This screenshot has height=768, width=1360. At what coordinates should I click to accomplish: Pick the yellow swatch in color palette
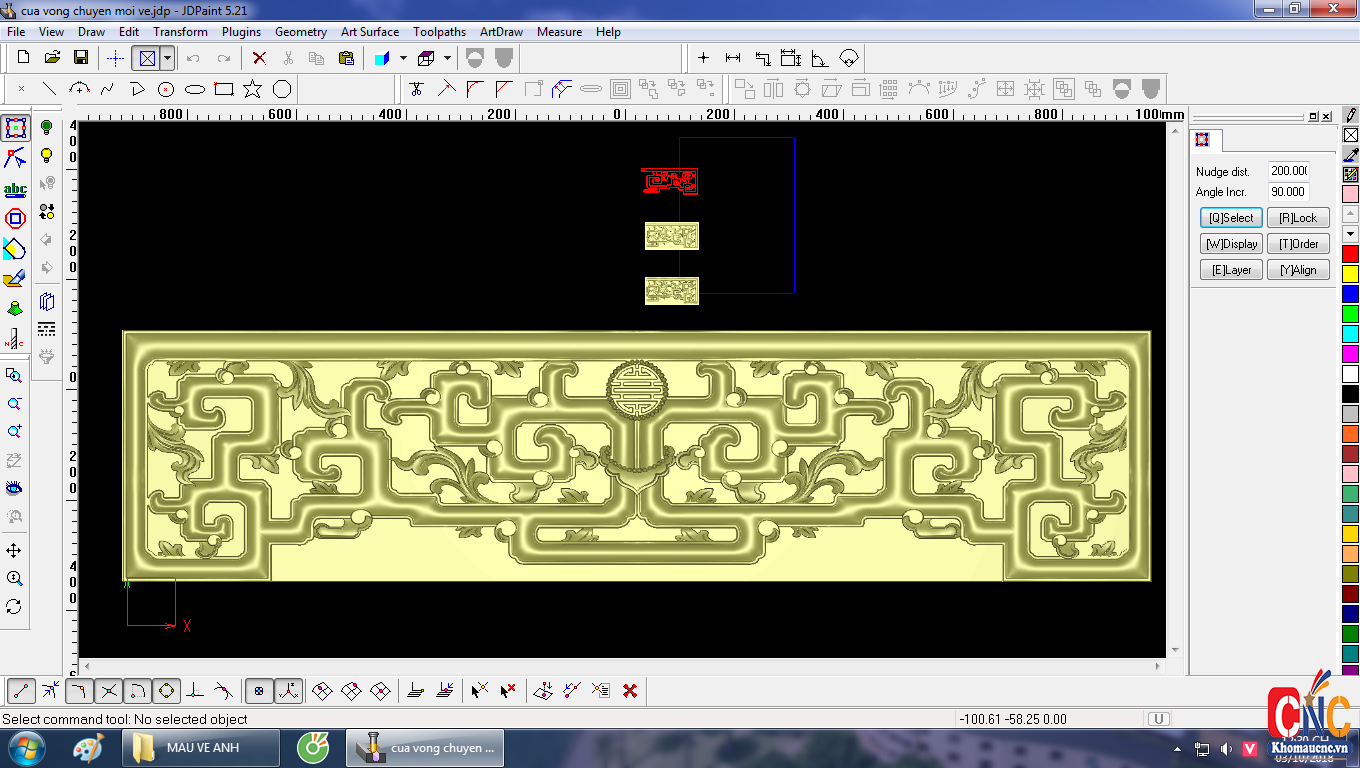point(1350,273)
